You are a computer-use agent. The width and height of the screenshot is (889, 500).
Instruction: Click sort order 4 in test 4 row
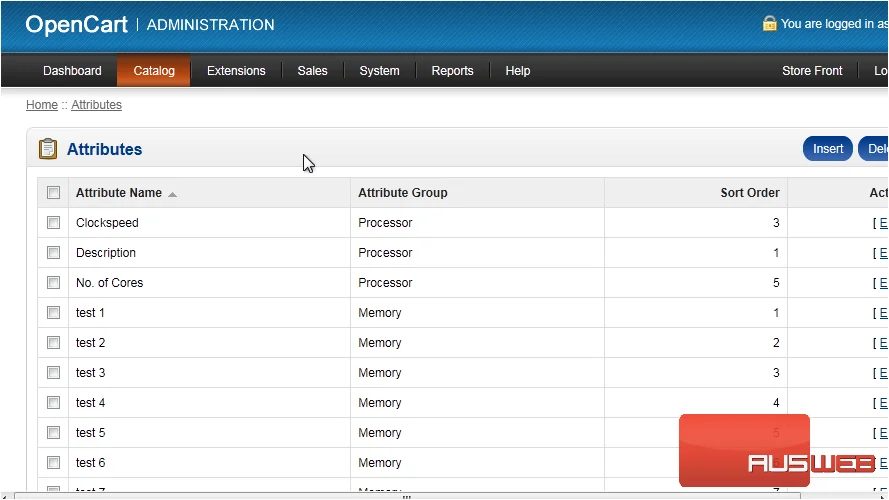coord(776,403)
